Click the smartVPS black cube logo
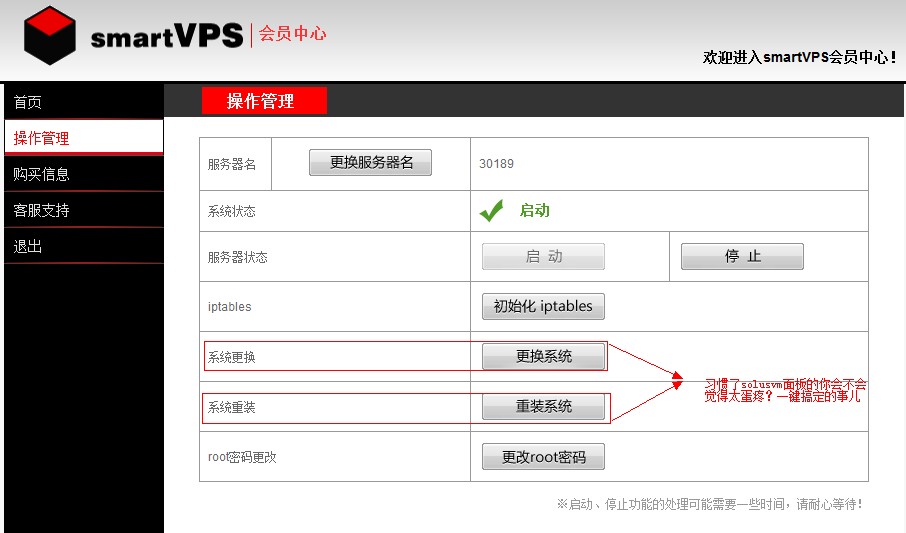 [50, 36]
